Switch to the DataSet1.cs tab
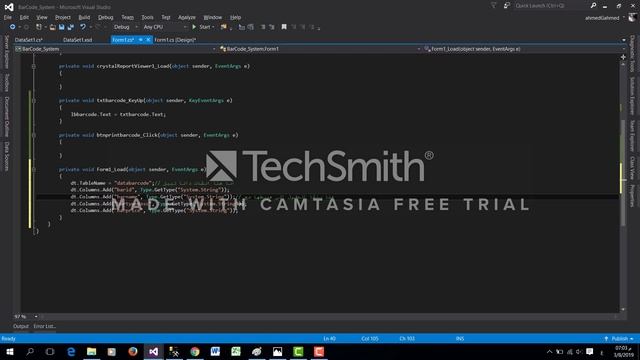Screen dimensions: 640x360 [x=29, y=40]
